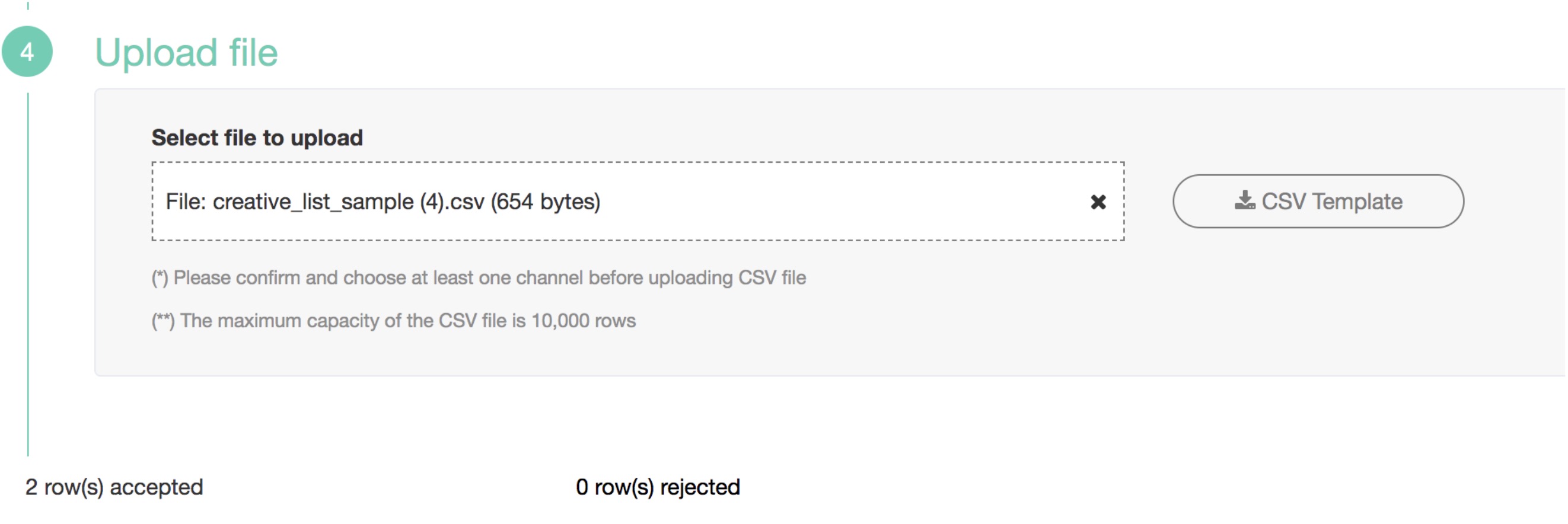Viewport: 1568px width, 524px height.
Task: Click the "Upload file" section heading
Action: (186, 52)
